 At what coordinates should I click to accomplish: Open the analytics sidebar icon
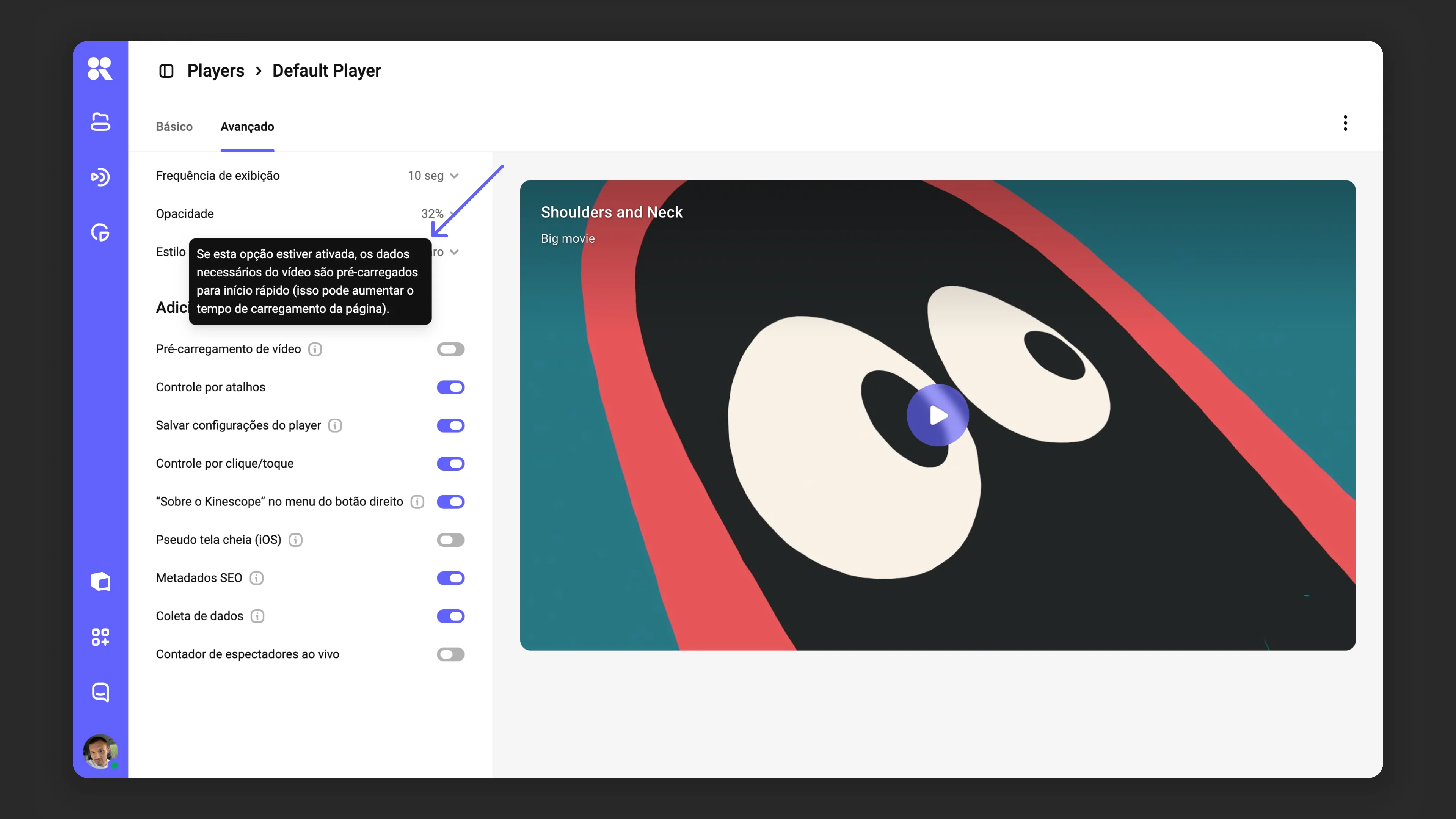tap(100, 232)
